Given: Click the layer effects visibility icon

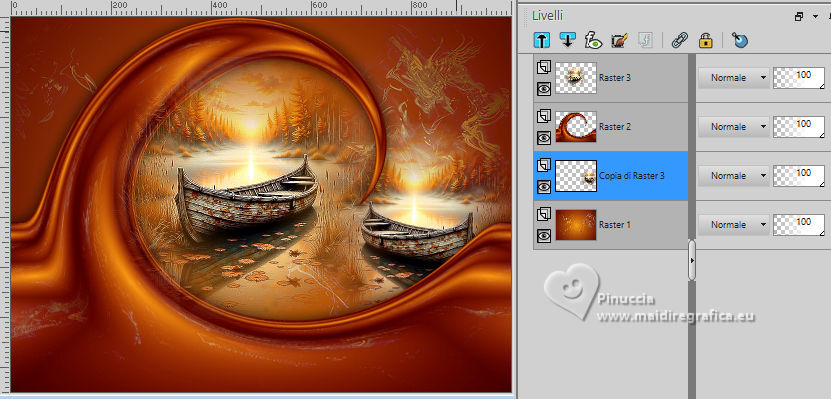Looking at the screenshot, I should (x=593, y=40).
